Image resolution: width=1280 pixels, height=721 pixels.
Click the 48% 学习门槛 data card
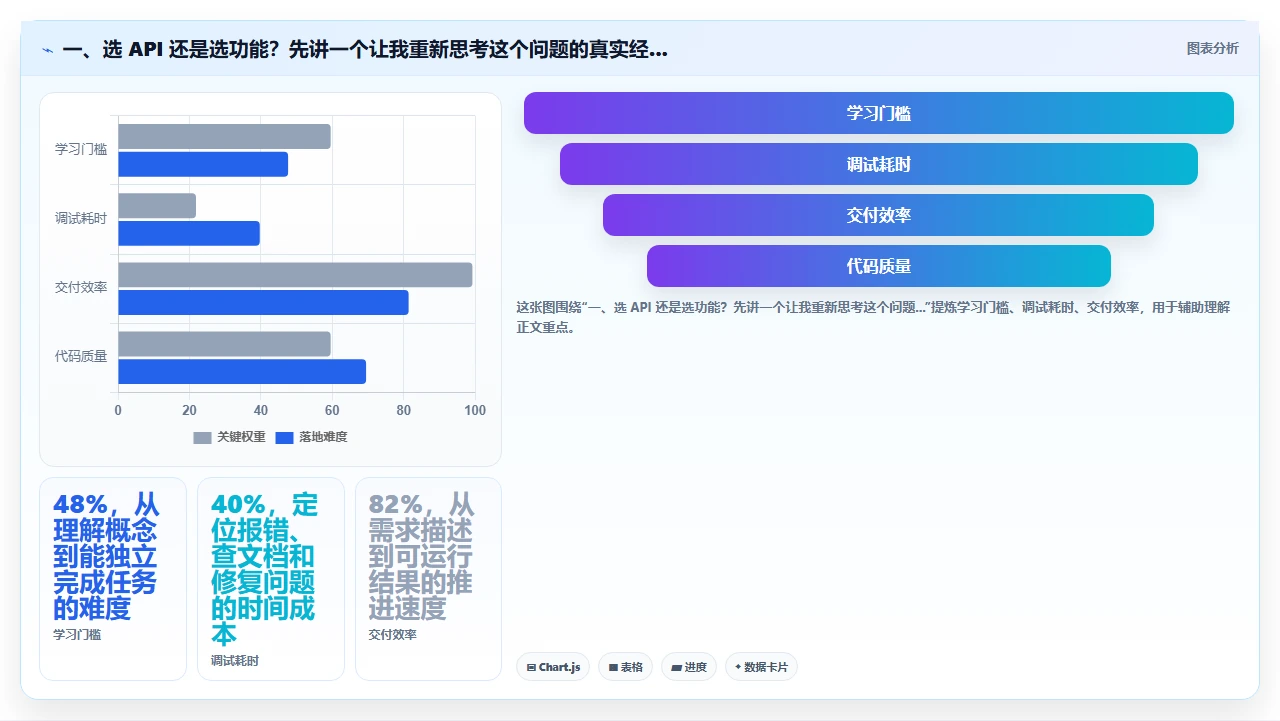(x=113, y=579)
